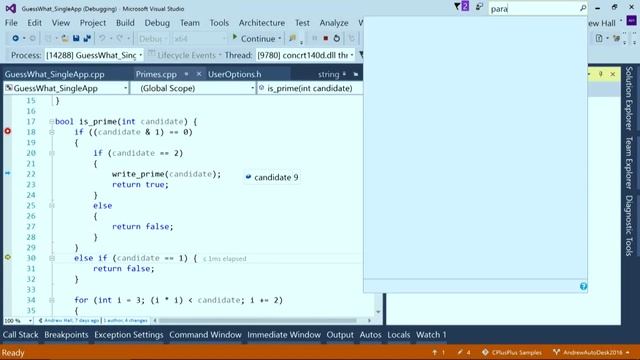This screenshot has height=360, width=640.
Task: Open the Analyze menu
Action: 334,23
